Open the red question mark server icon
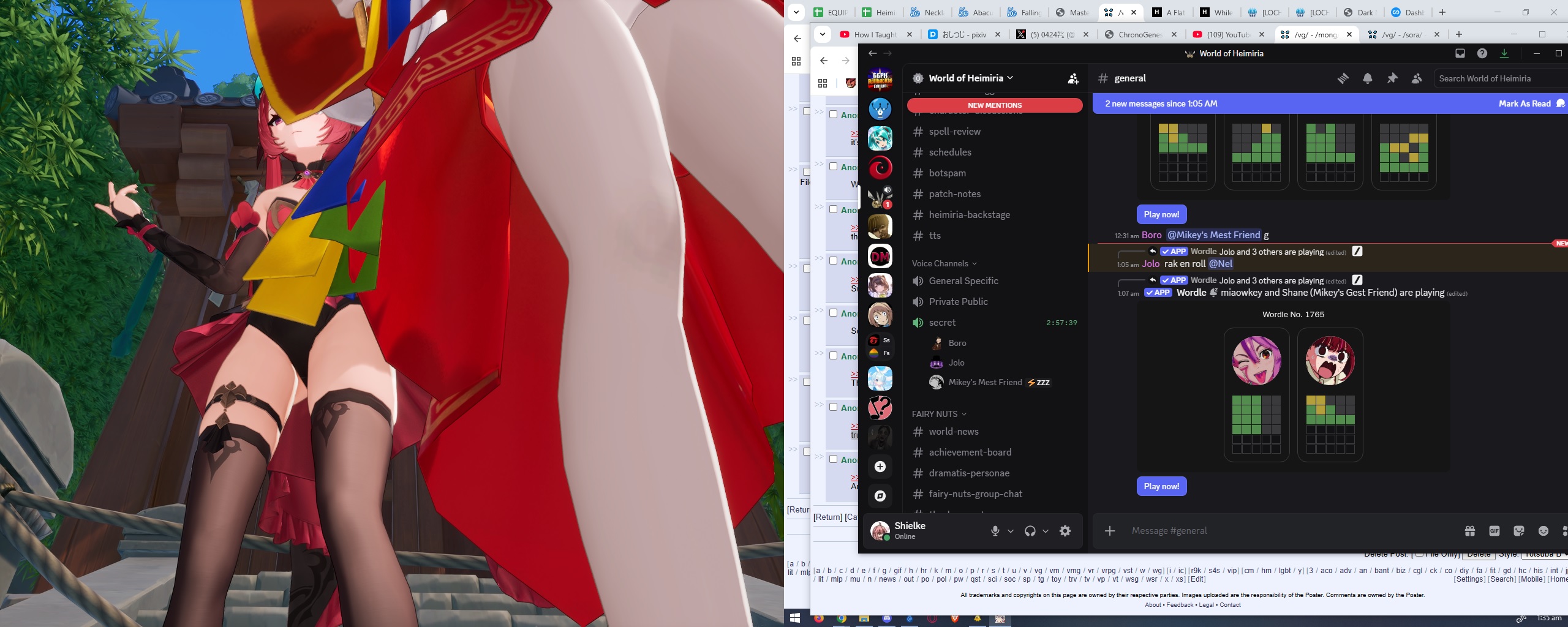The image size is (1568, 627). (880, 408)
